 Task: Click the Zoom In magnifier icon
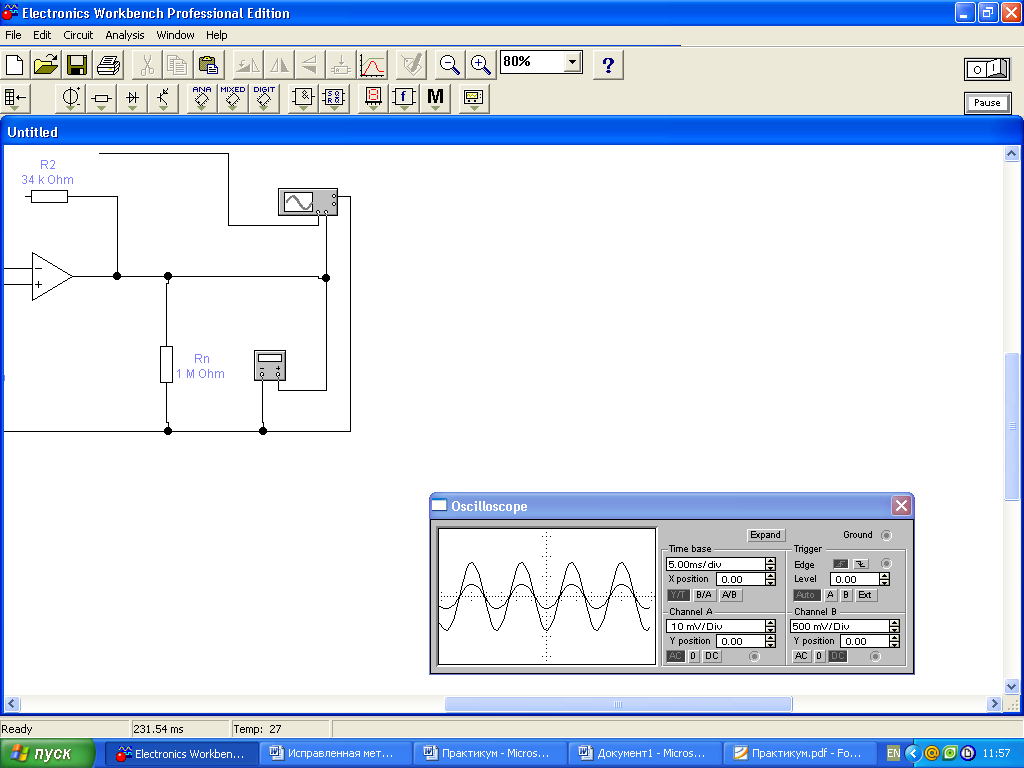[x=481, y=66]
